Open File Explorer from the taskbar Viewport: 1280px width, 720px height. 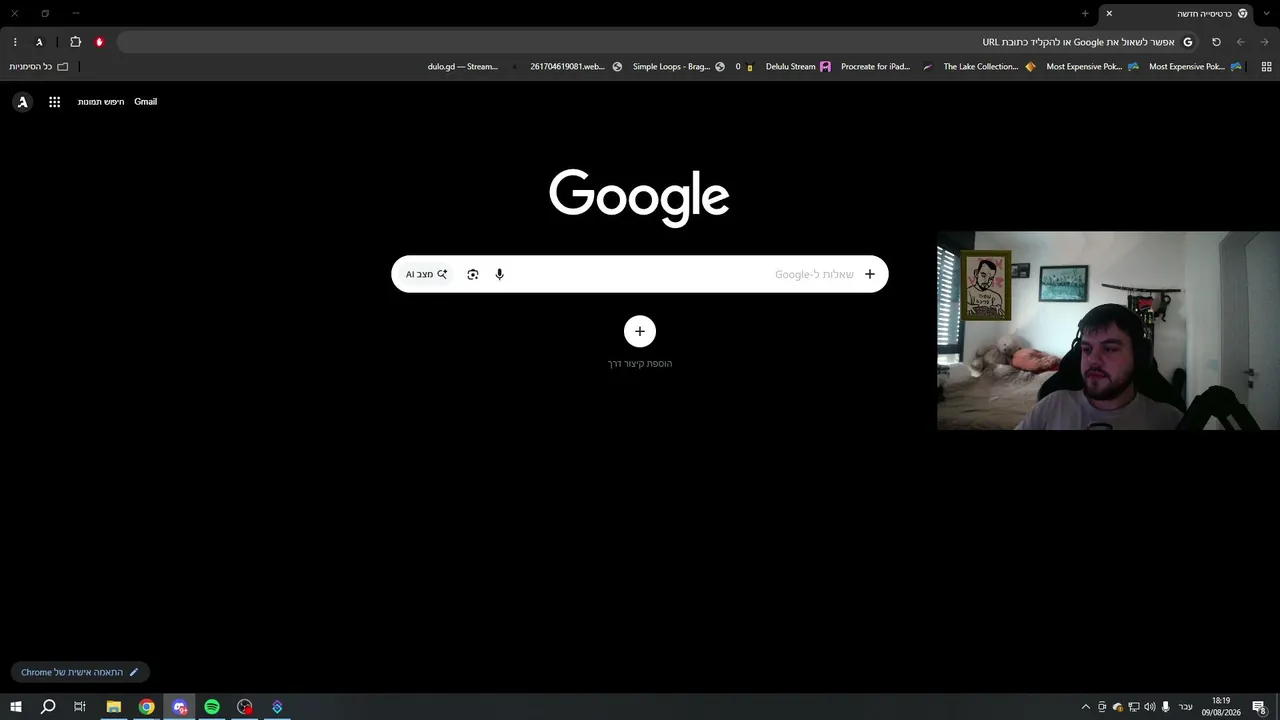tap(114, 707)
